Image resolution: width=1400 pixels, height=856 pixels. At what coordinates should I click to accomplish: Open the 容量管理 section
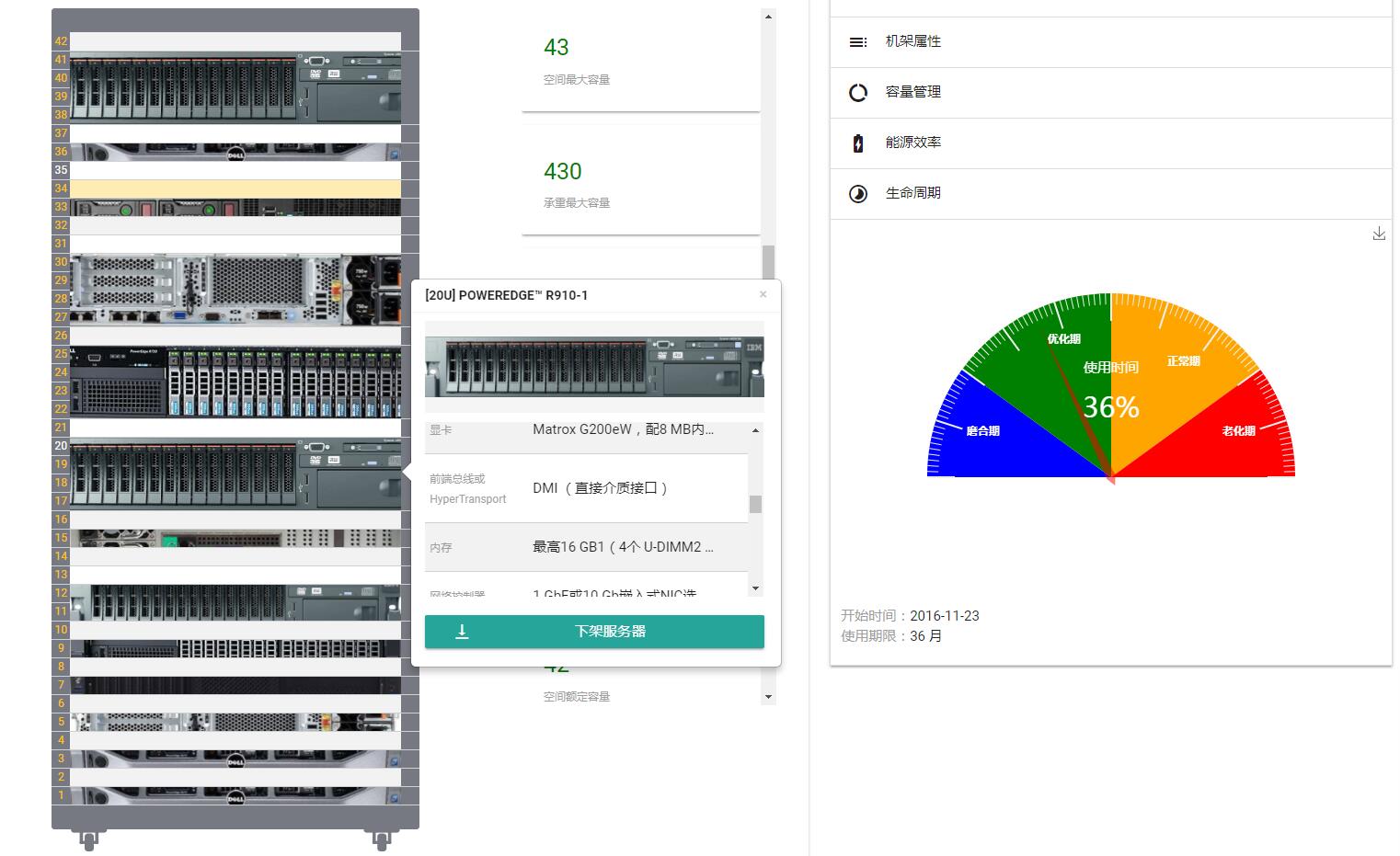tap(1110, 92)
